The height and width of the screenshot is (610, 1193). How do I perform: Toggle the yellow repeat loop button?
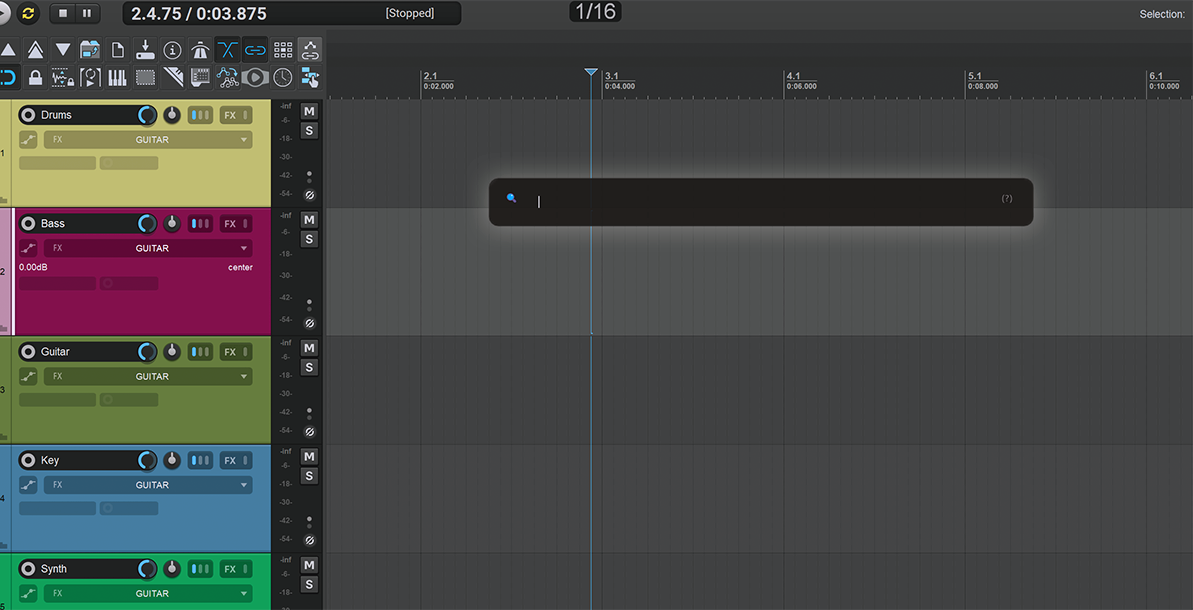(28, 13)
